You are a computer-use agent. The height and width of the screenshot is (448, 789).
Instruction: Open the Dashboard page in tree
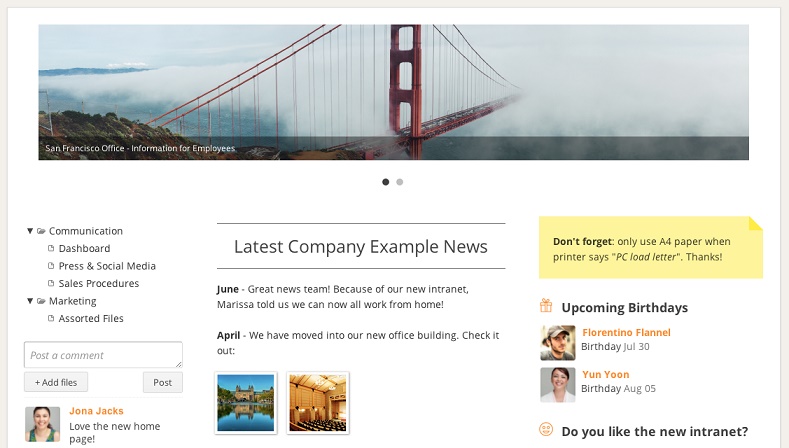pyautogui.click(x=84, y=249)
